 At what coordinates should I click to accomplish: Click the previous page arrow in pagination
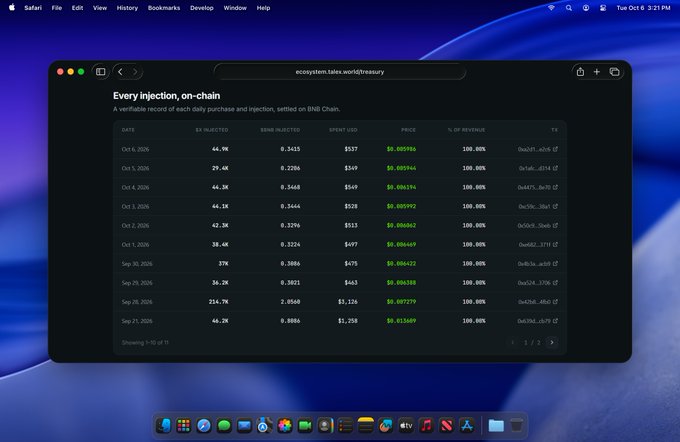[x=513, y=342]
